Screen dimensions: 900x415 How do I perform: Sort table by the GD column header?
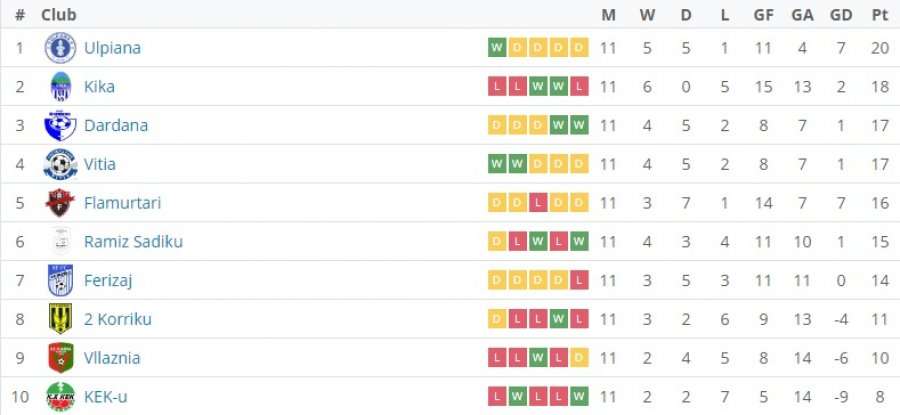[841, 15]
